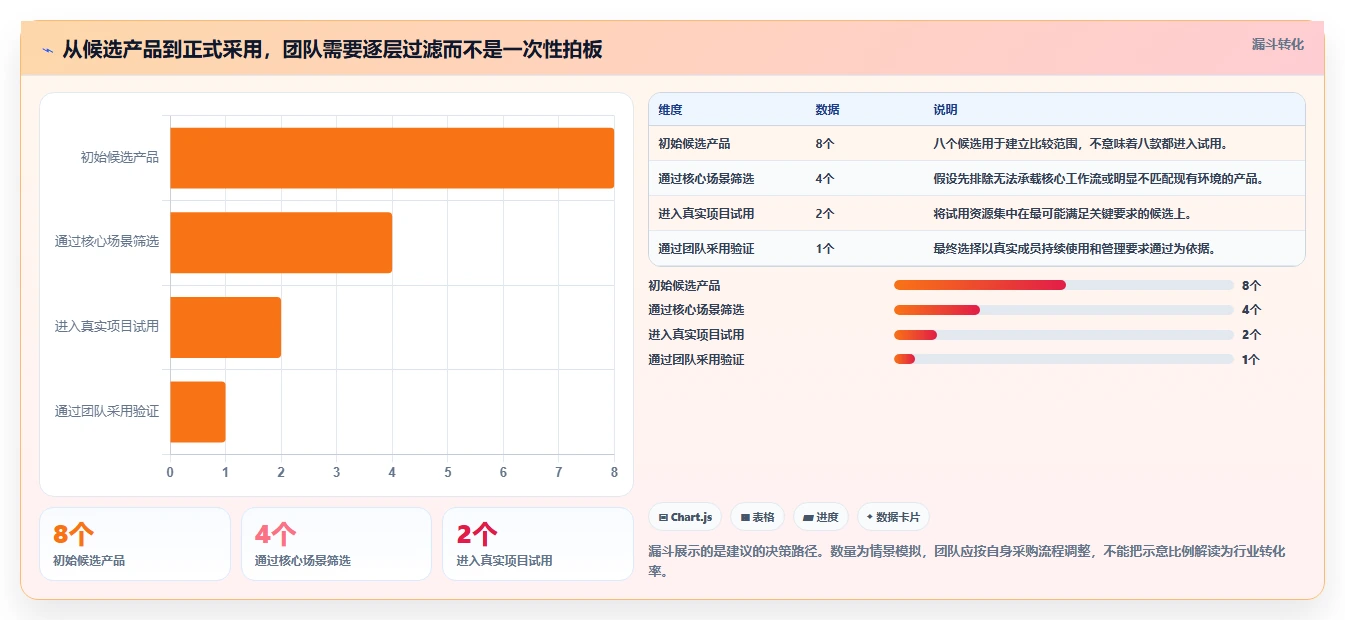
Task: Click table cell 进入真实项目试用
Action: tap(706, 214)
